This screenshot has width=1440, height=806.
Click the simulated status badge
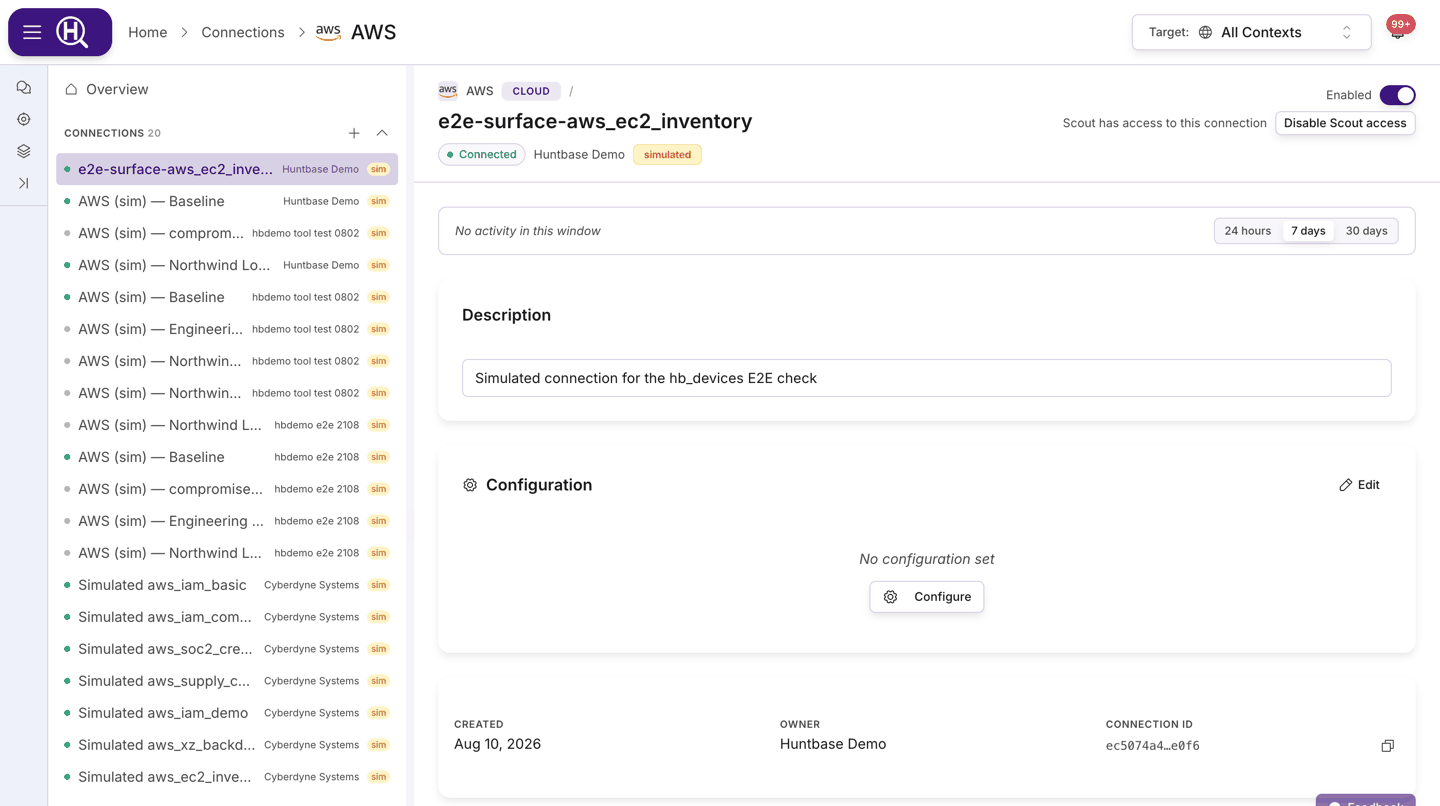pyautogui.click(x=667, y=155)
